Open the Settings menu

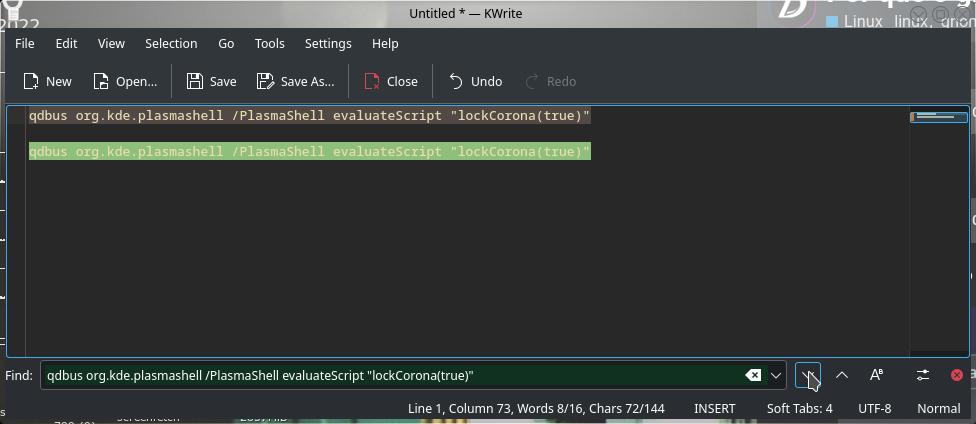(328, 44)
